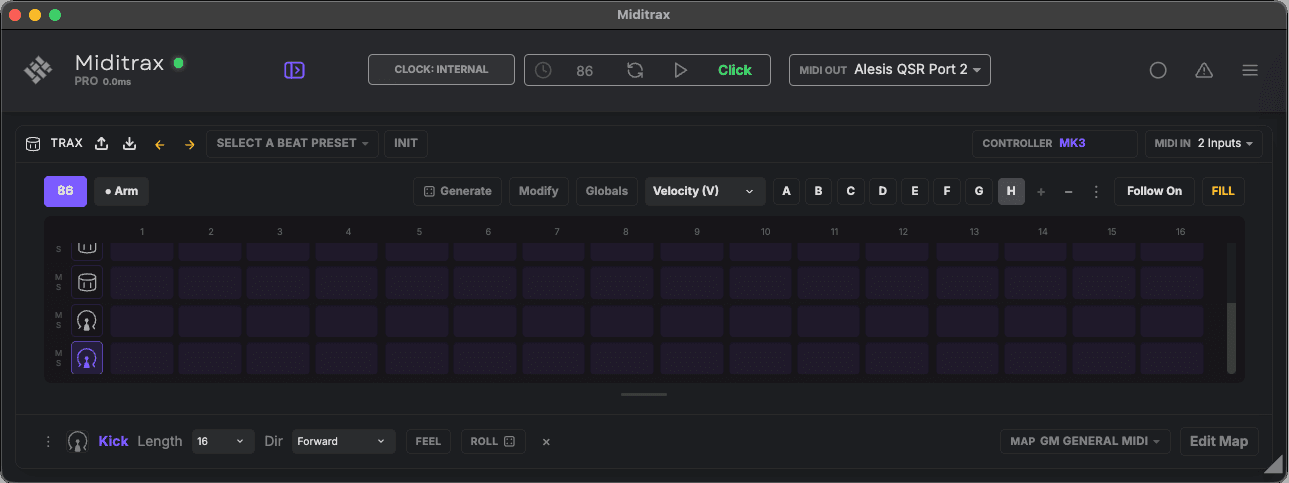
Task: Toggle the FILL button
Action: pos(1223,191)
